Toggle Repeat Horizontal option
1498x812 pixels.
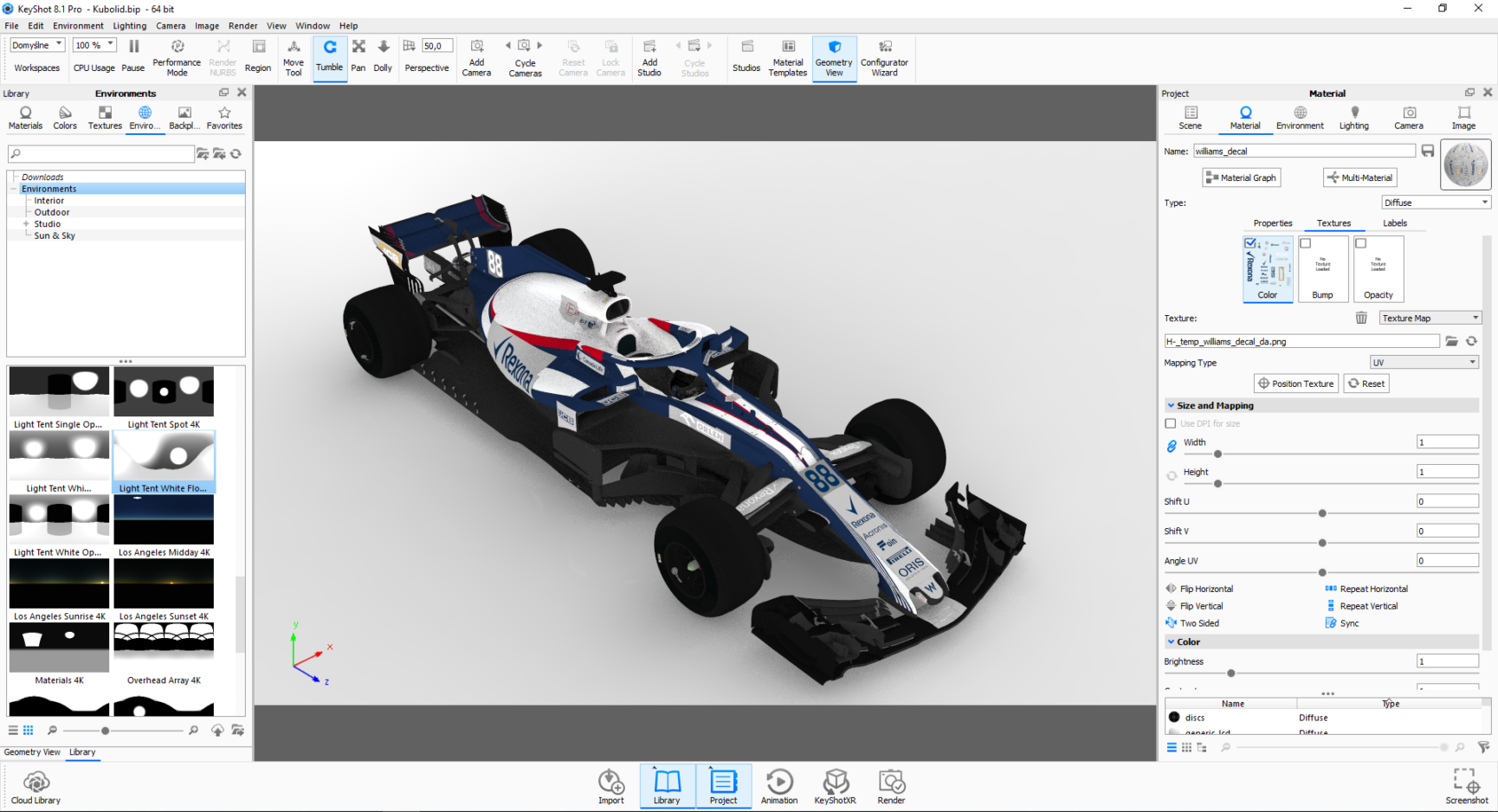[x=1367, y=589]
